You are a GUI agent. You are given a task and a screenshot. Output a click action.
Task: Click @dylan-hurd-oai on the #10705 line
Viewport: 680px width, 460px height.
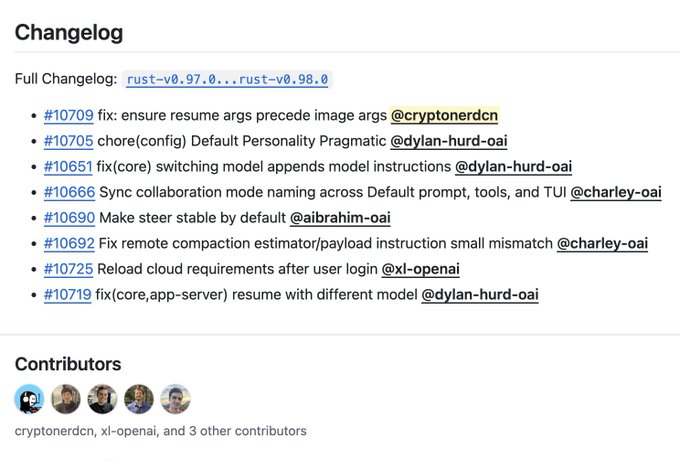coord(448,141)
